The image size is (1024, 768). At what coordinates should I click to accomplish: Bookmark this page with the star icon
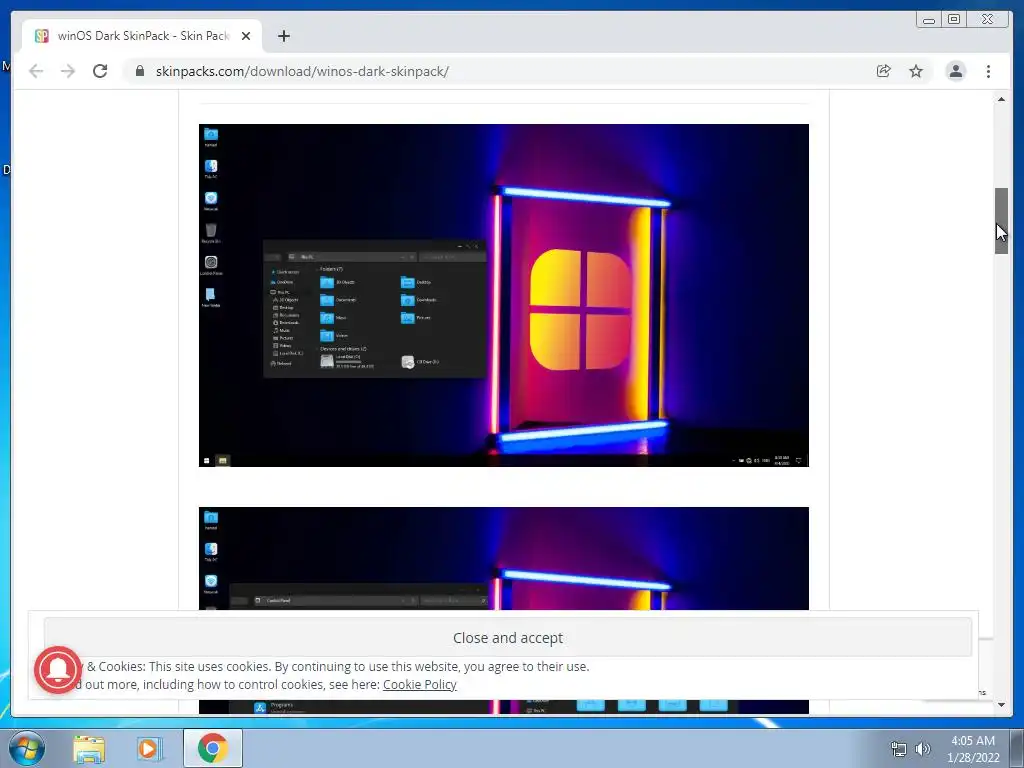click(x=916, y=71)
